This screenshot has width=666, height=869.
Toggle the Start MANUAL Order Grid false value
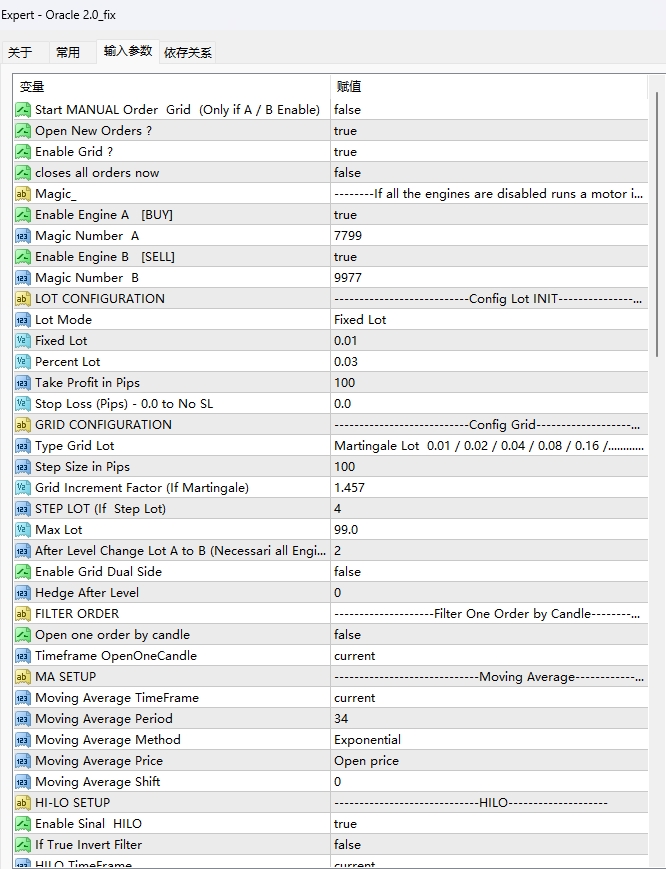[489, 110]
